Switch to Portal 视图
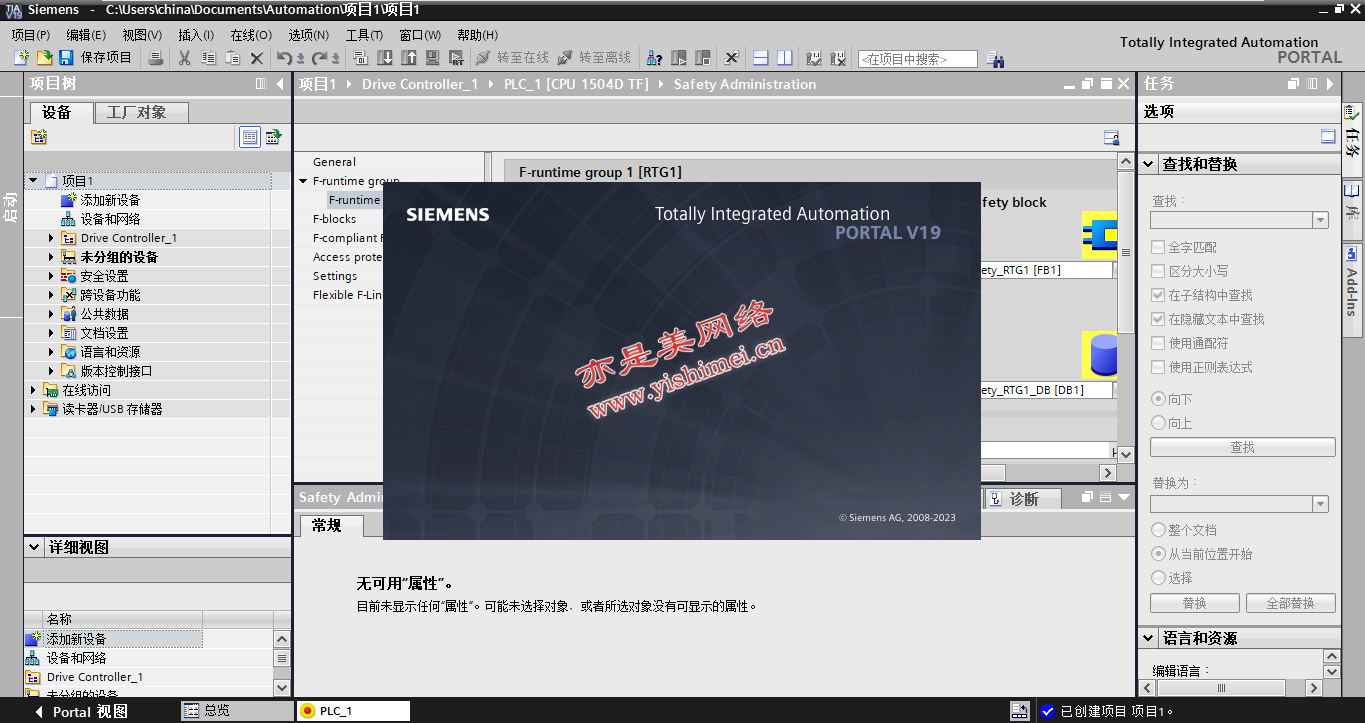 tap(82, 711)
